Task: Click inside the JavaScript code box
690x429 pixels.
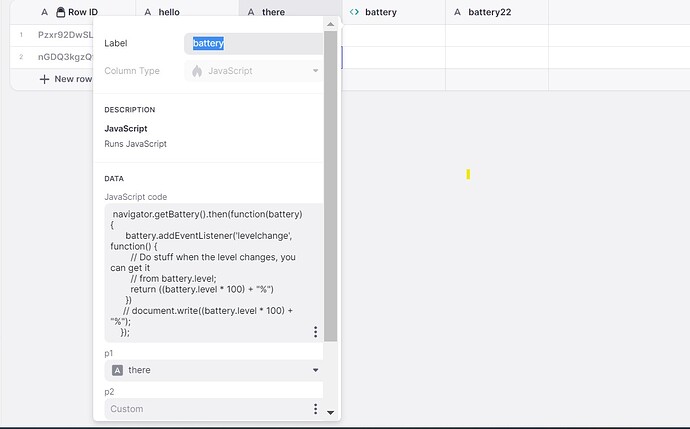Action: 214,273
